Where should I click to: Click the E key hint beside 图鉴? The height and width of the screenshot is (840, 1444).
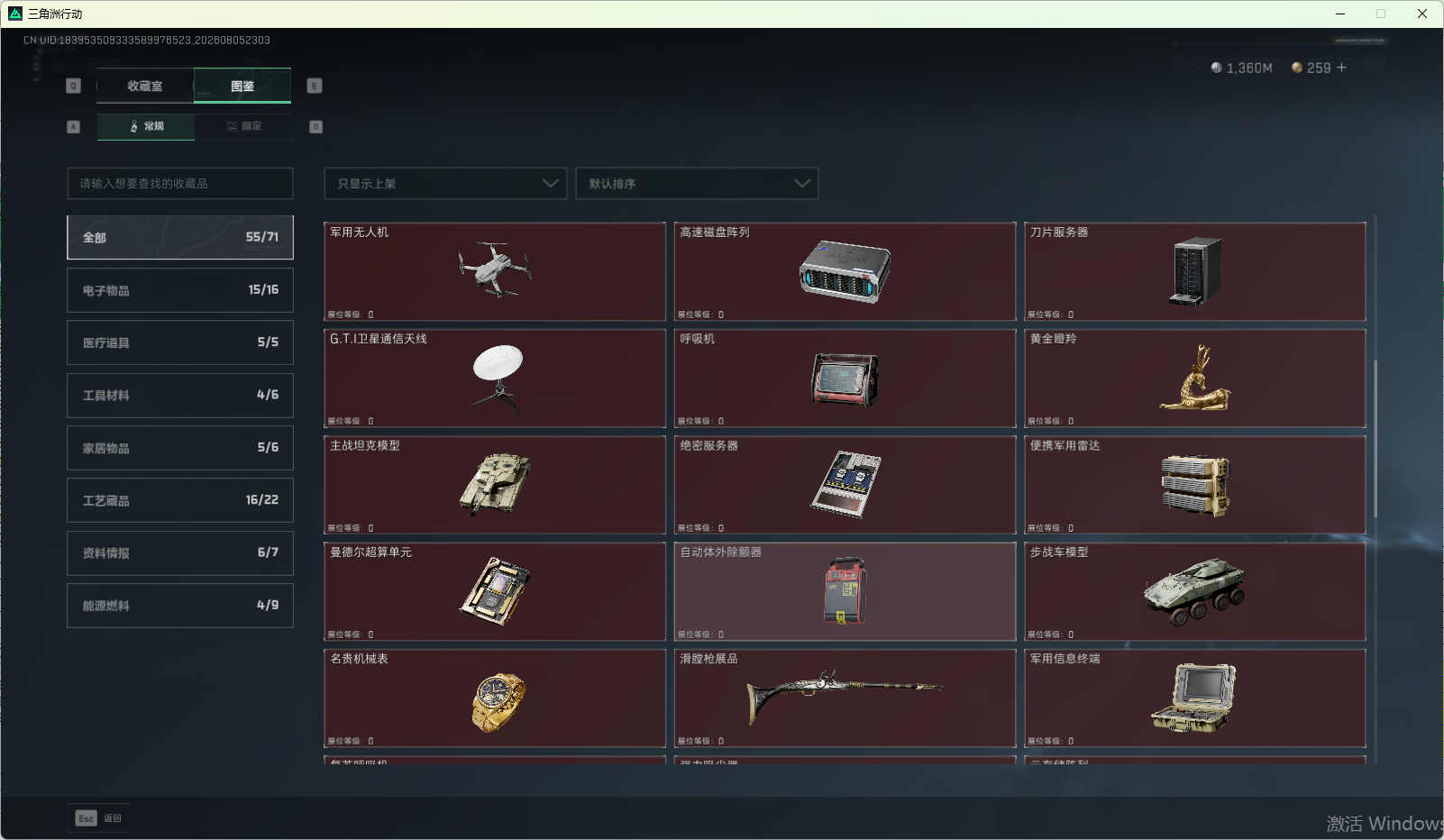click(x=315, y=86)
